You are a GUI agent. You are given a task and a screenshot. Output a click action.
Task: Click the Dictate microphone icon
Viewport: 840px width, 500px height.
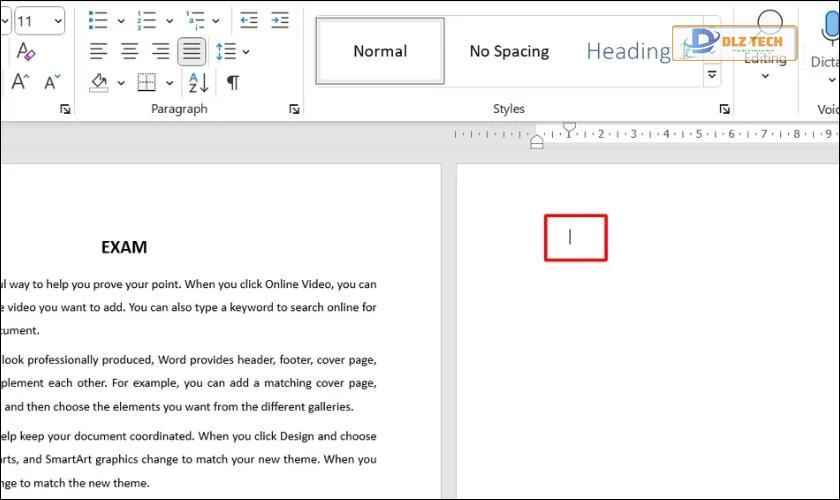(x=829, y=29)
